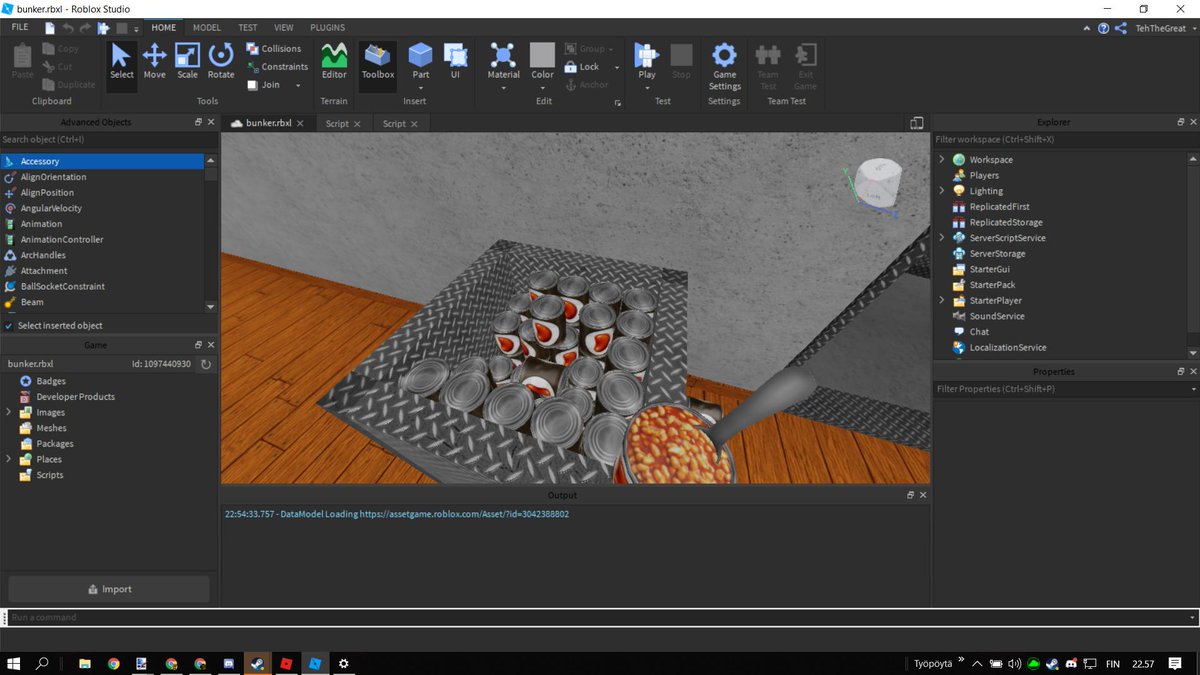Select Developer Products in Game panel
Viewport: 1200px width, 675px height.
pyautogui.click(x=75, y=396)
